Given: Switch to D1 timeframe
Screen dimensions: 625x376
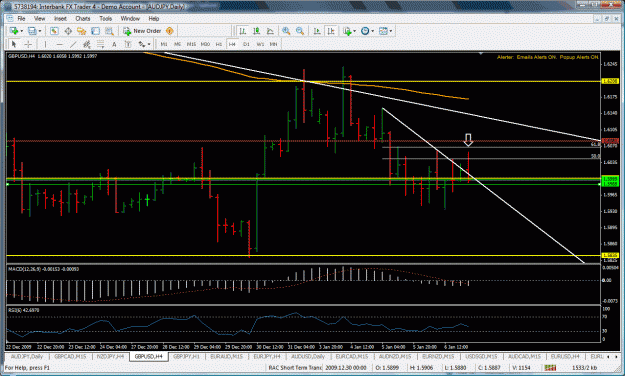Looking at the screenshot, I should pos(246,44).
